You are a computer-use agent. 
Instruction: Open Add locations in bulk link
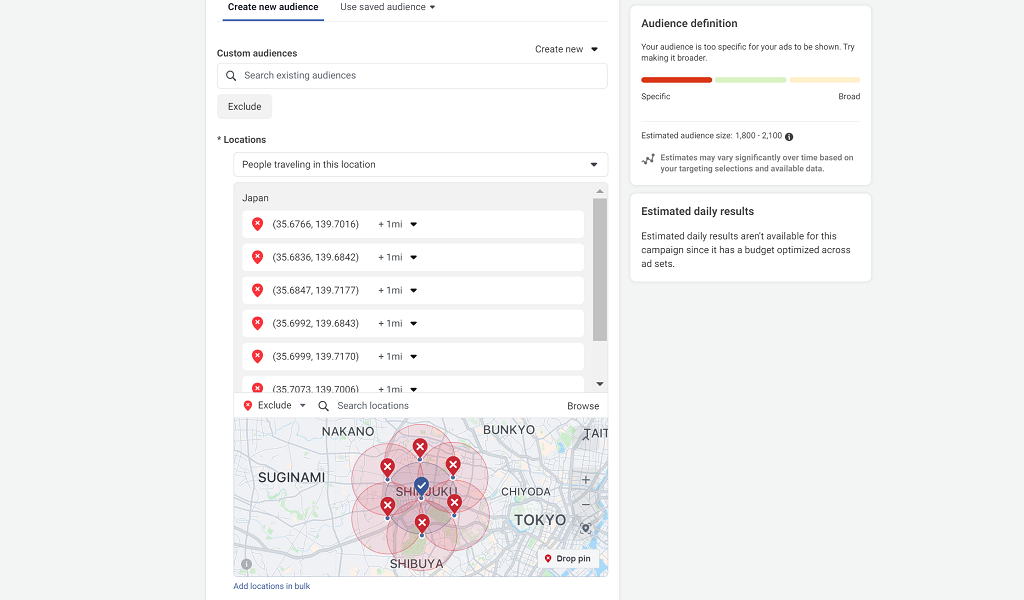coord(272,586)
